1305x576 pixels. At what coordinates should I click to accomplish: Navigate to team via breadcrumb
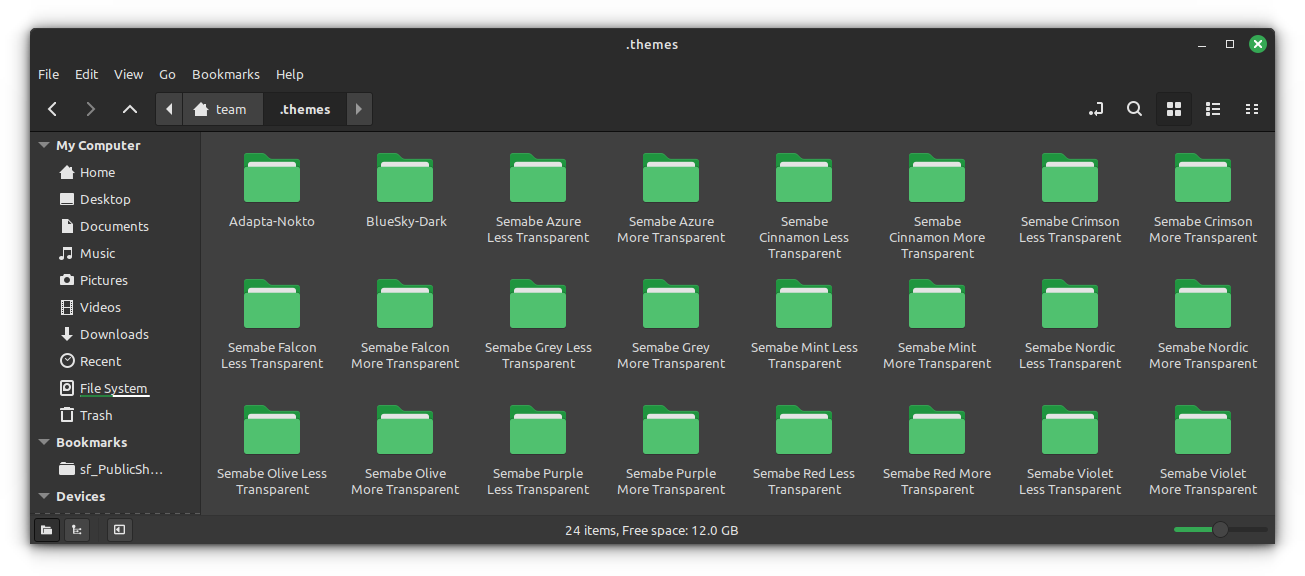click(x=223, y=108)
